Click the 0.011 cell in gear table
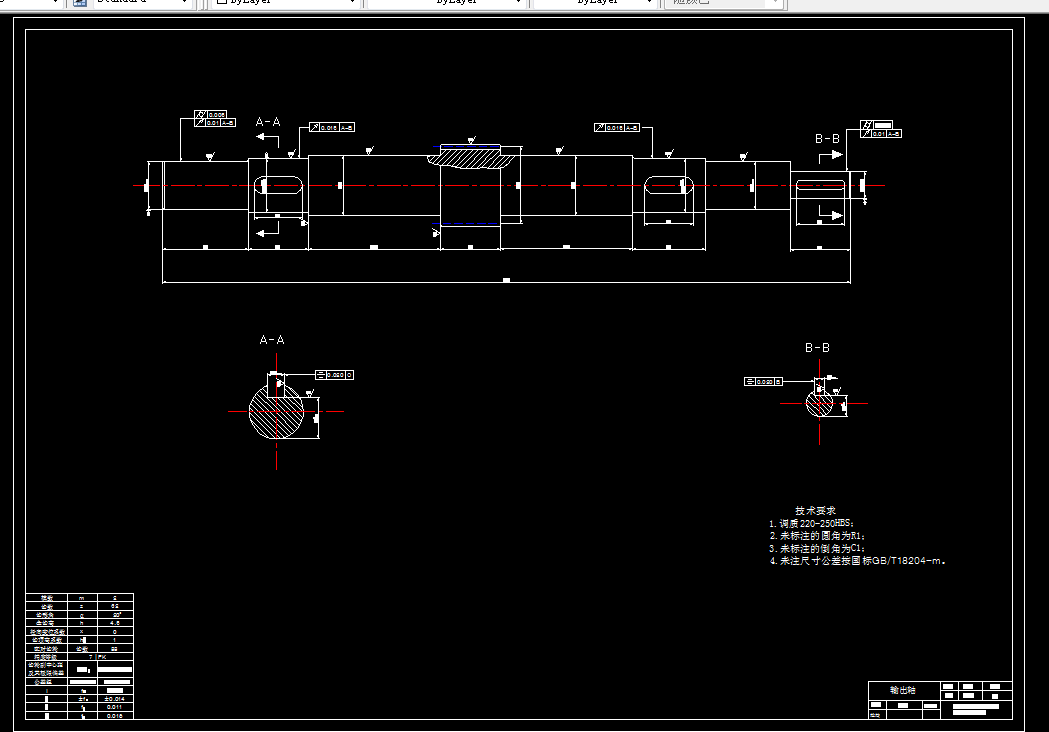The image size is (1049, 732). [x=115, y=707]
